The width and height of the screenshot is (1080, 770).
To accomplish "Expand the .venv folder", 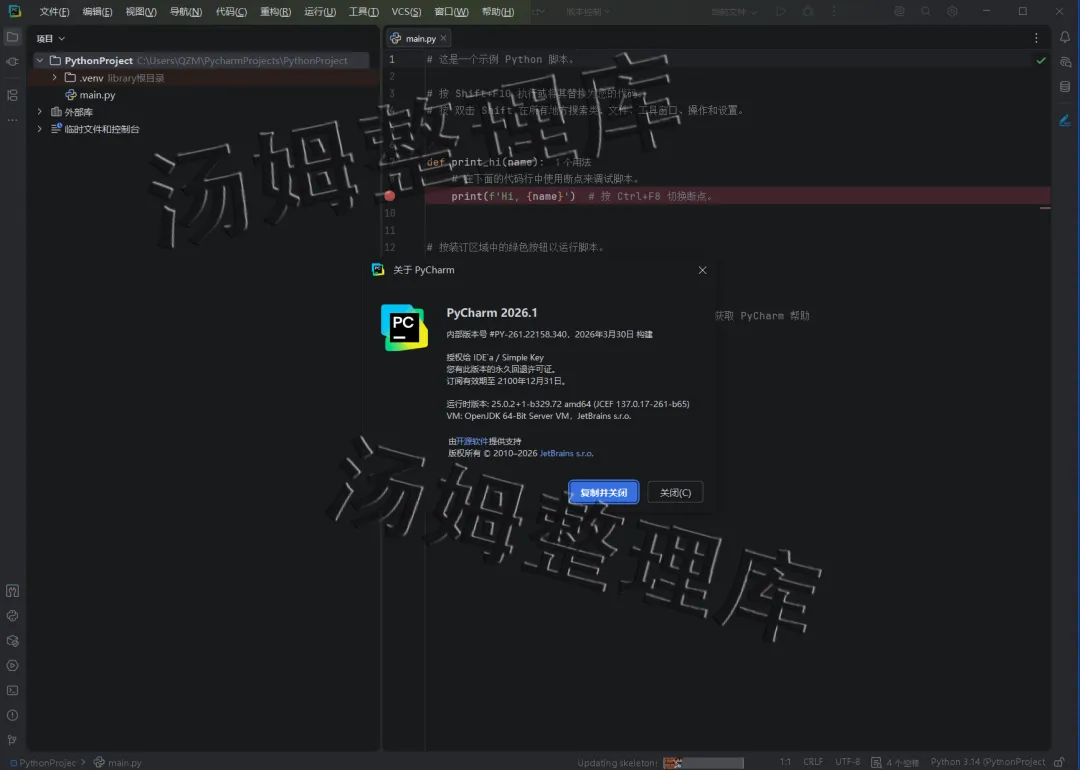I will (54, 78).
